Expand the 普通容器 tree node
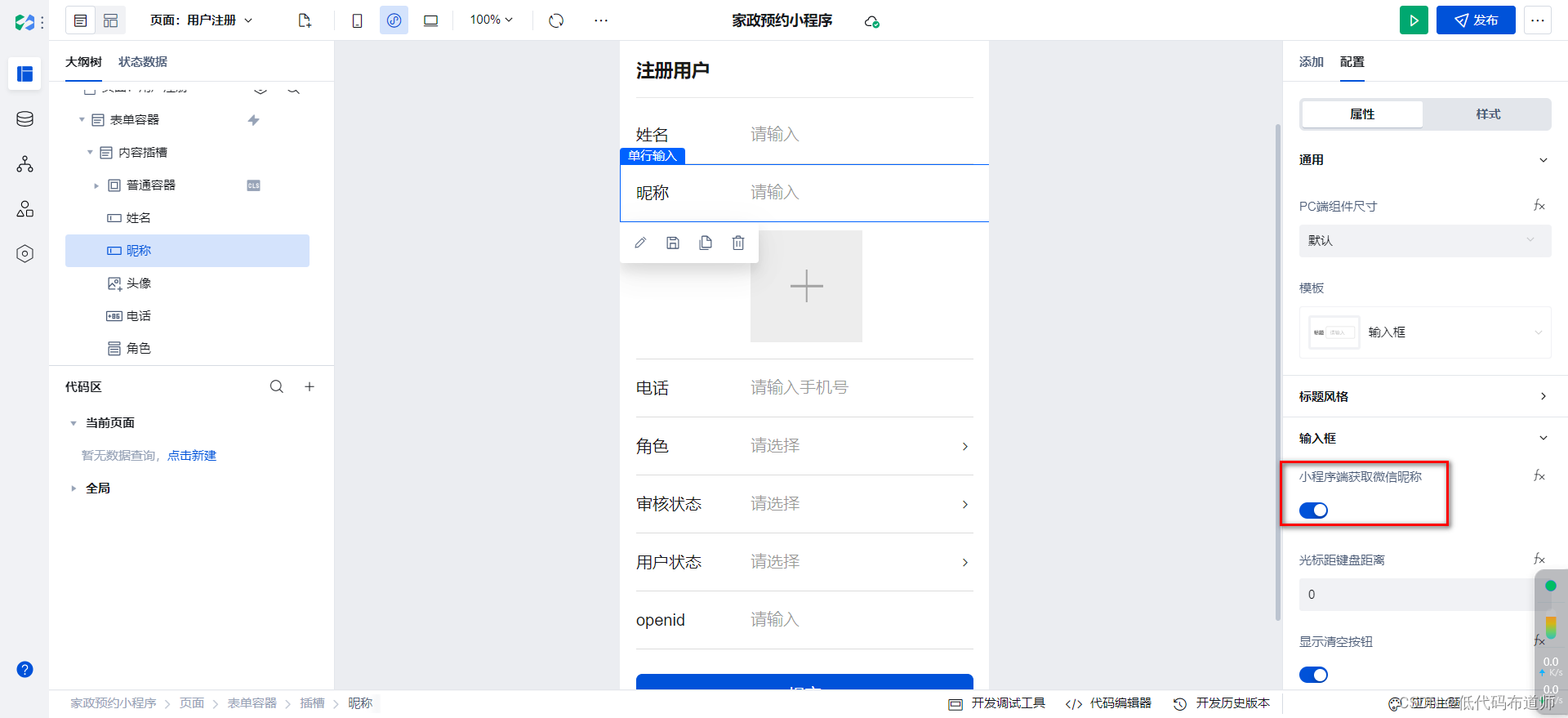1568x718 pixels. [96, 185]
